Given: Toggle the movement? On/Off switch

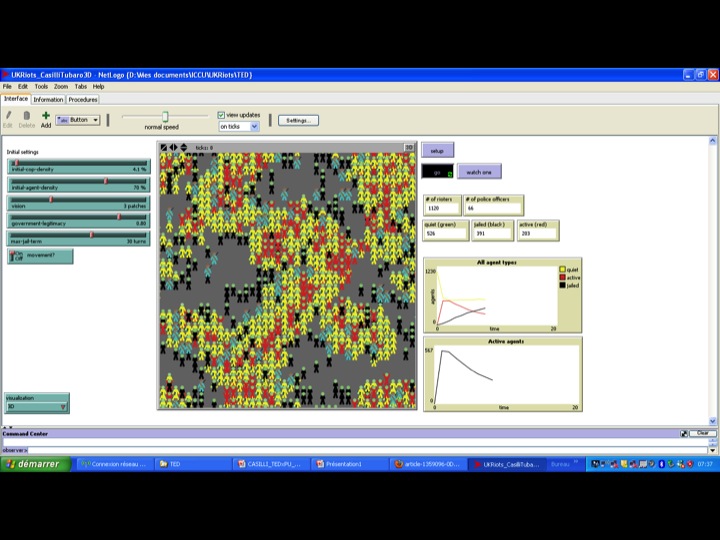Looking at the screenshot, I should [40, 256].
